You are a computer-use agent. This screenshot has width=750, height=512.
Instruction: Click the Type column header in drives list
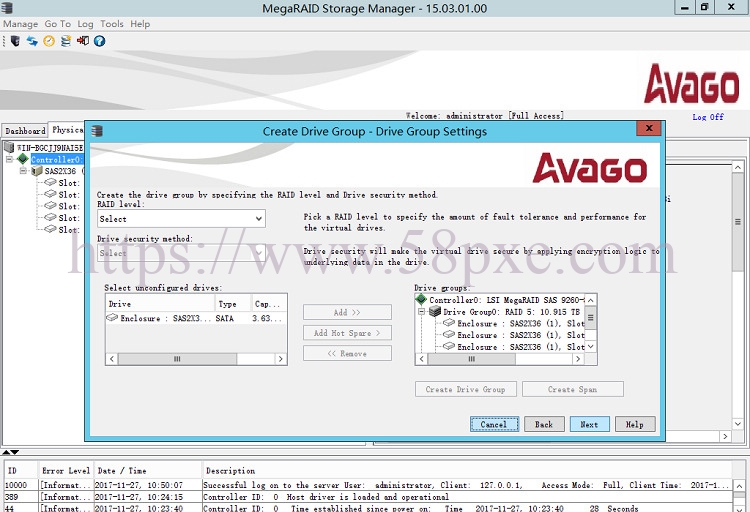(x=232, y=303)
